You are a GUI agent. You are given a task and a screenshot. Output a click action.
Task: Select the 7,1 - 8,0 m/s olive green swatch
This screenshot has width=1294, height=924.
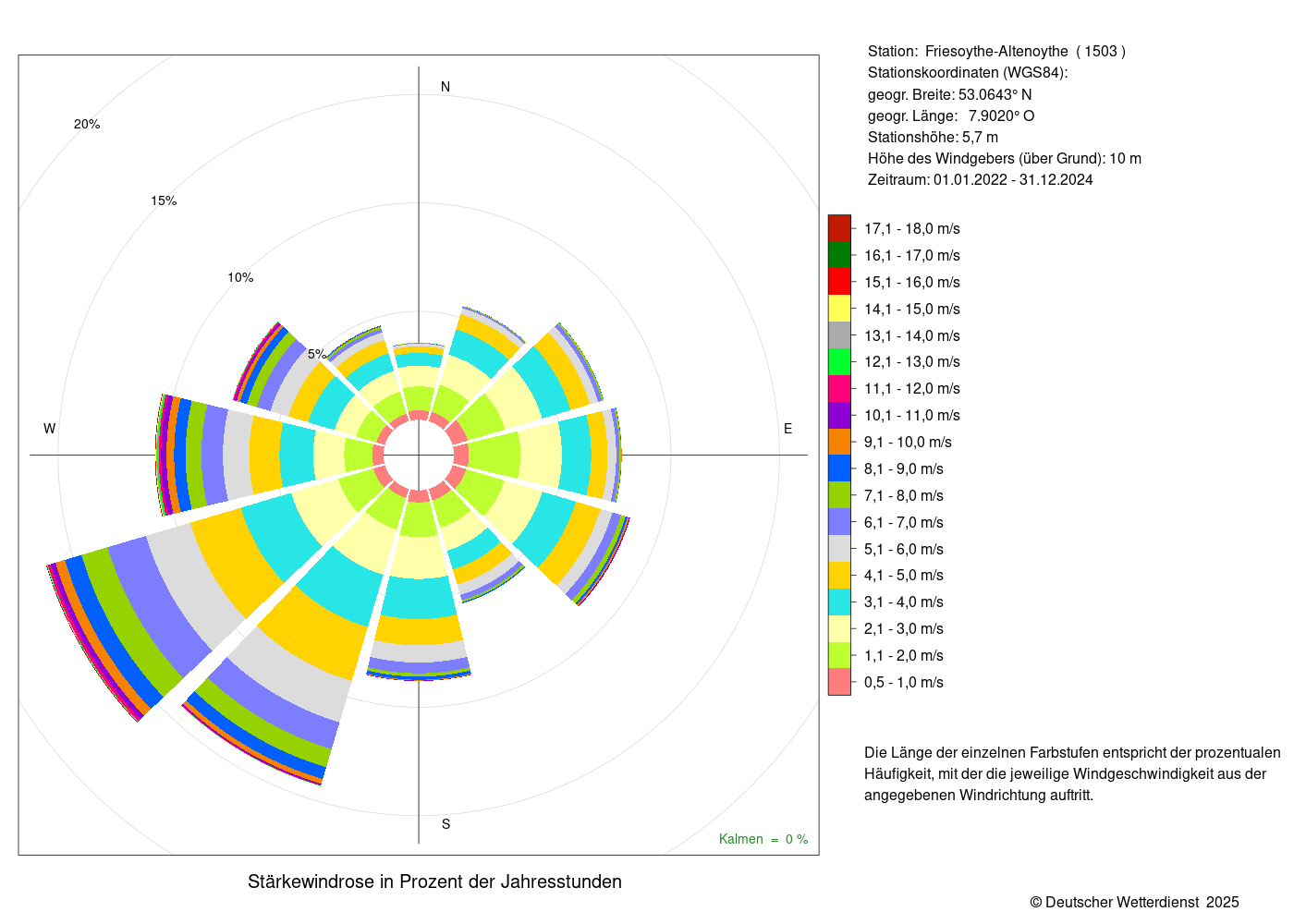coord(839,495)
